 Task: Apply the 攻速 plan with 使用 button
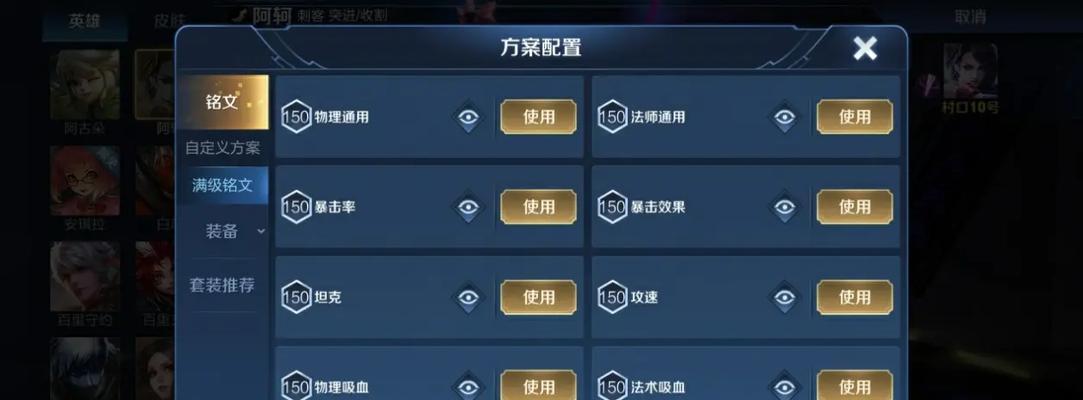coord(855,297)
